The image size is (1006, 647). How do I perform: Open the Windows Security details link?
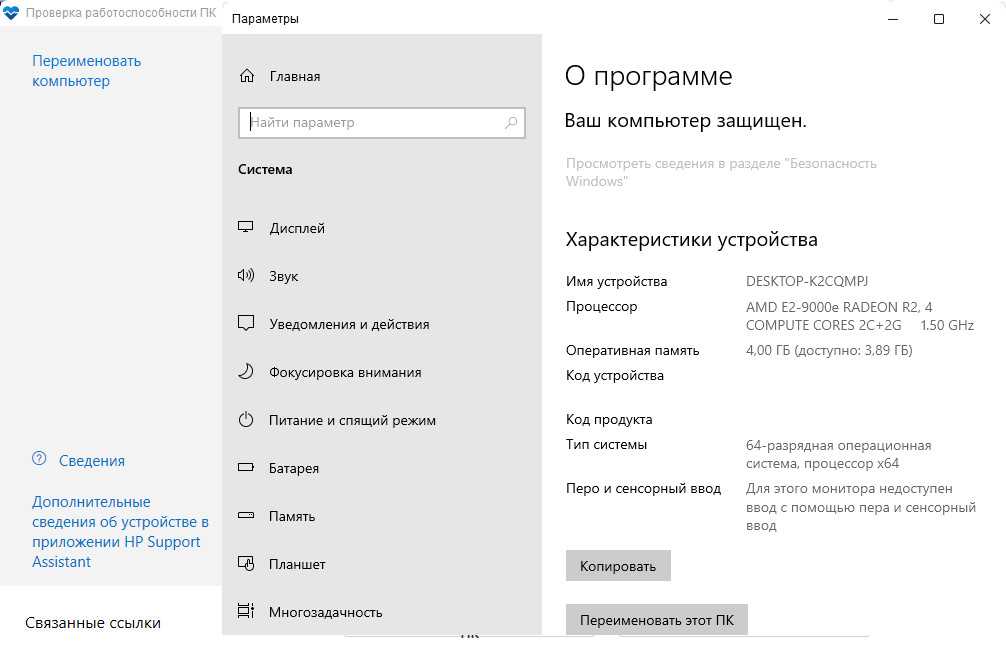point(720,172)
